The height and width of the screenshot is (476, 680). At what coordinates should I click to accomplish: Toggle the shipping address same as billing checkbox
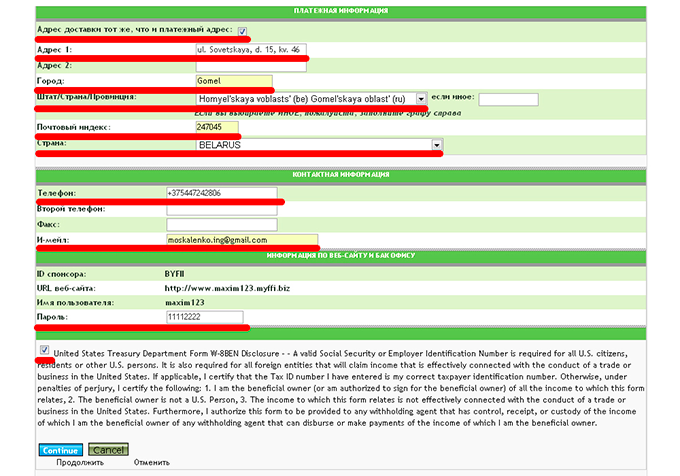pyautogui.click(x=242, y=31)
